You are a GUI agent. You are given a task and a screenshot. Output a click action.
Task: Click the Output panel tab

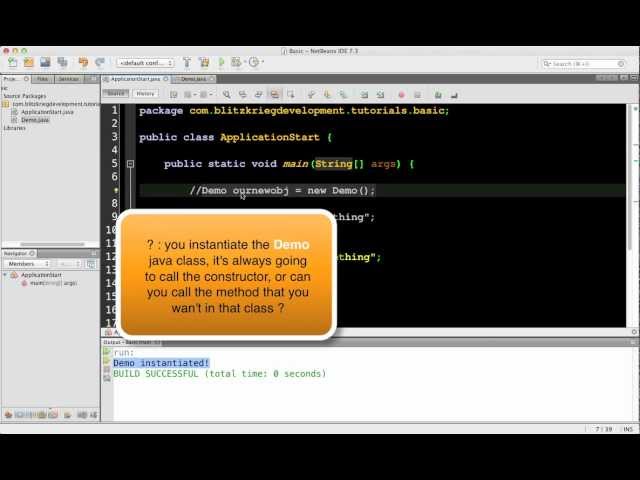131,342
